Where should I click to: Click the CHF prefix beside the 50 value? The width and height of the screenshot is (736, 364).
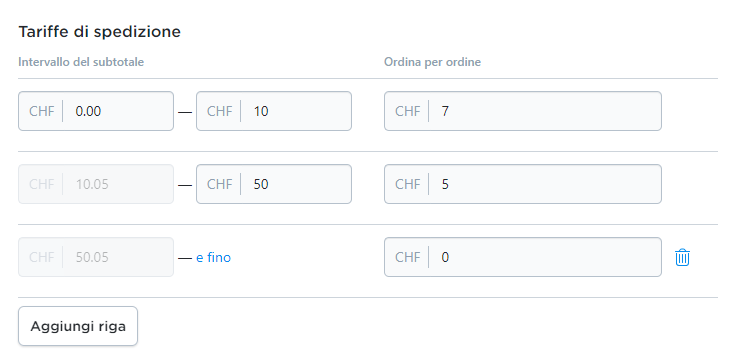[x=220, y=184]
